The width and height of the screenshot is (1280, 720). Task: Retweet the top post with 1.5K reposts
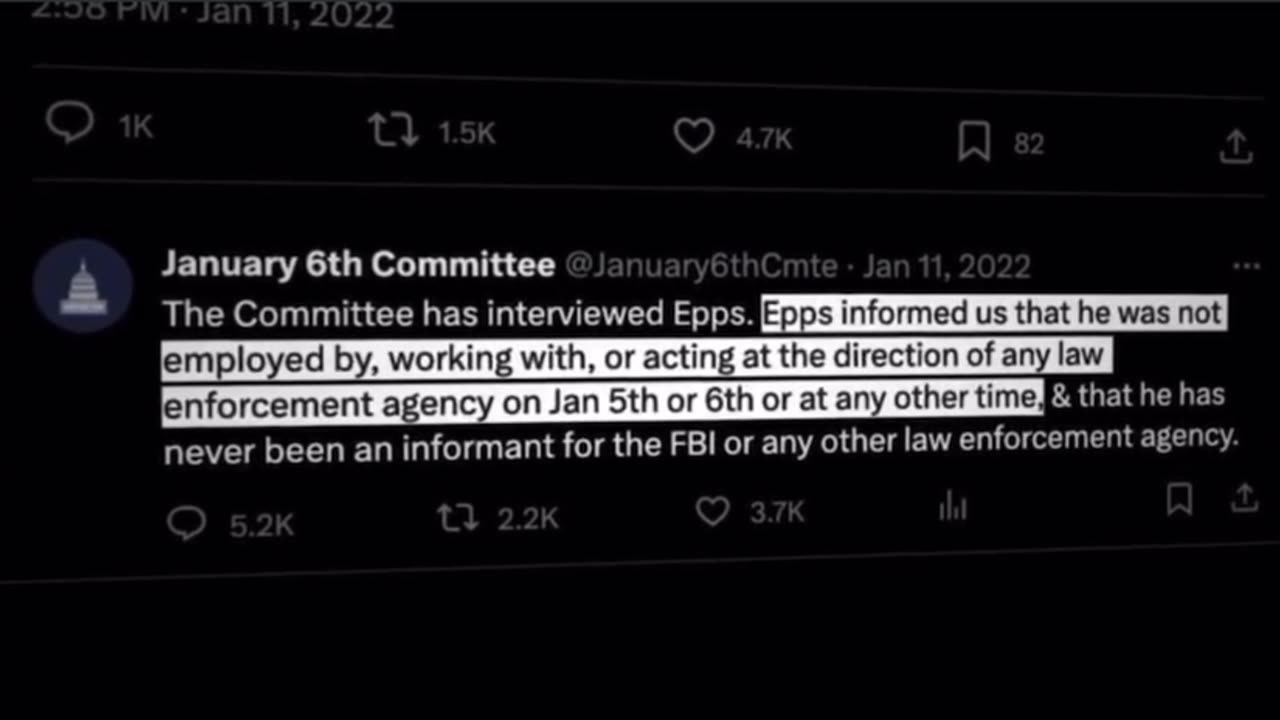(393, 132)
